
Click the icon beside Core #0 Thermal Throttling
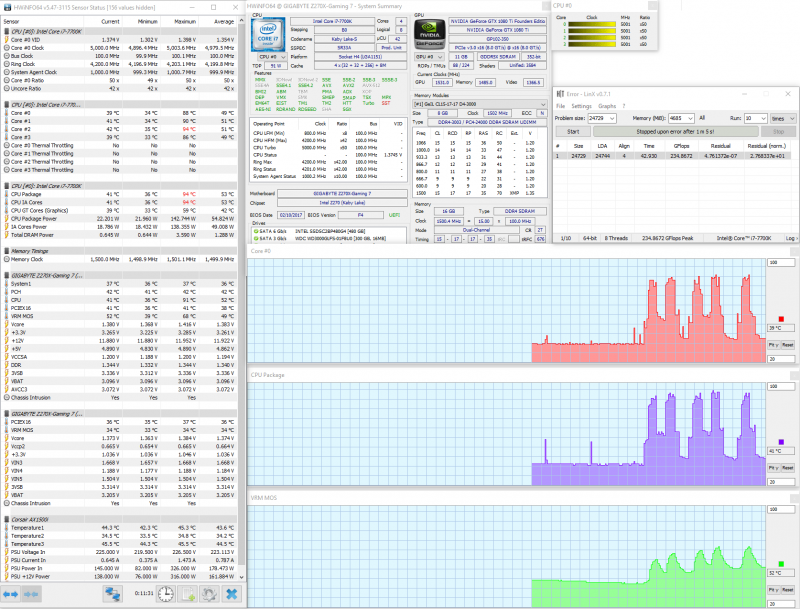7,146
